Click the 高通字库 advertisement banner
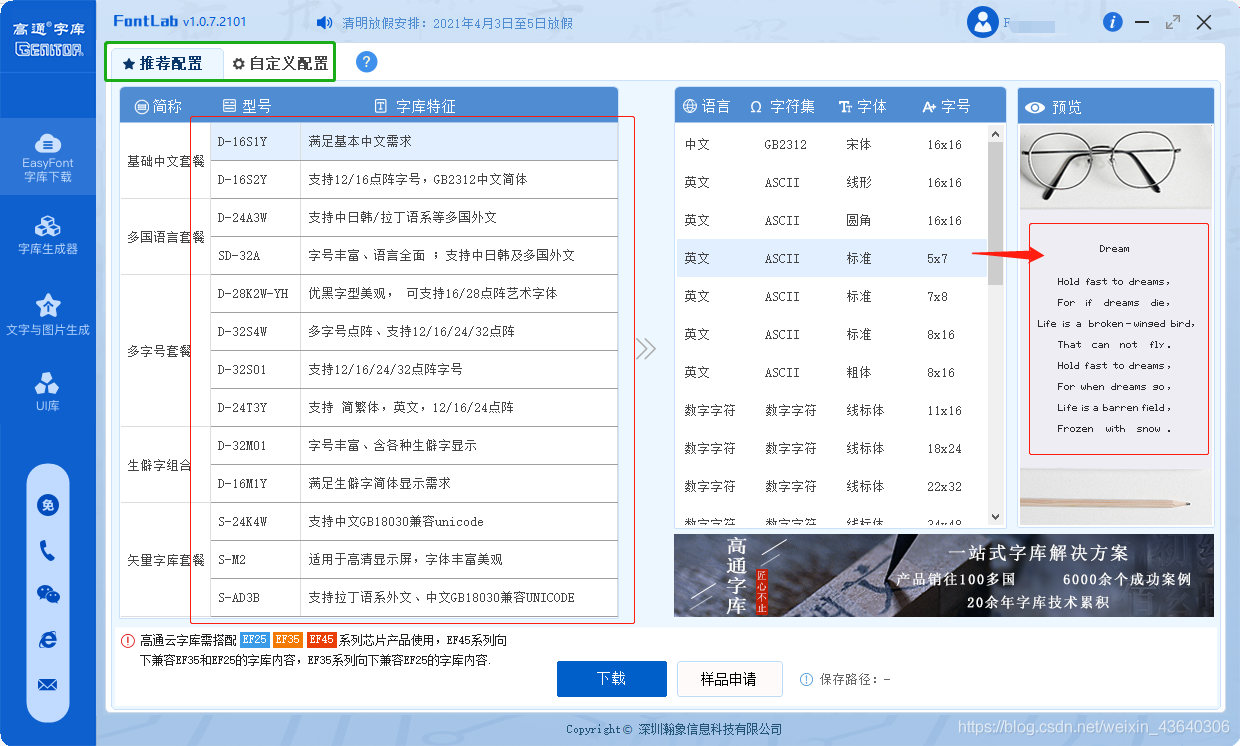 coord(944,575)
